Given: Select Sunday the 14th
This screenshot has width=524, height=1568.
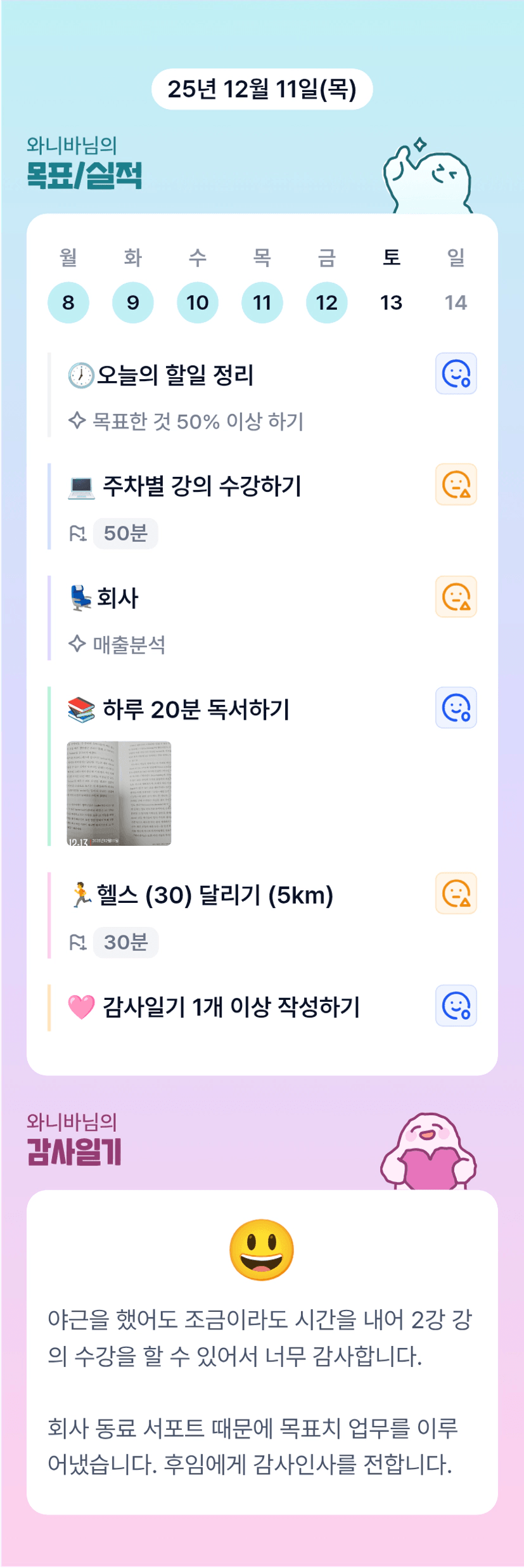Looking at the screenshot, I should [456, 302].
